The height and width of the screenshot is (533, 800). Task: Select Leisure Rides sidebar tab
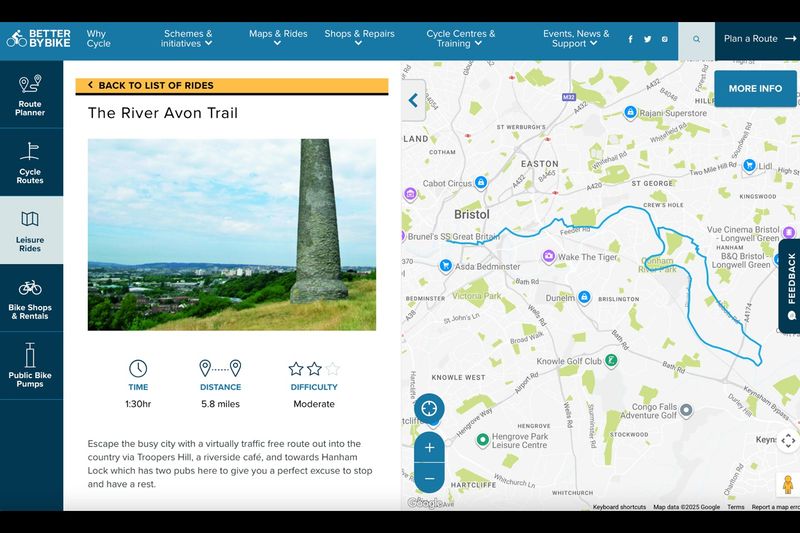[x=31, y=230]
